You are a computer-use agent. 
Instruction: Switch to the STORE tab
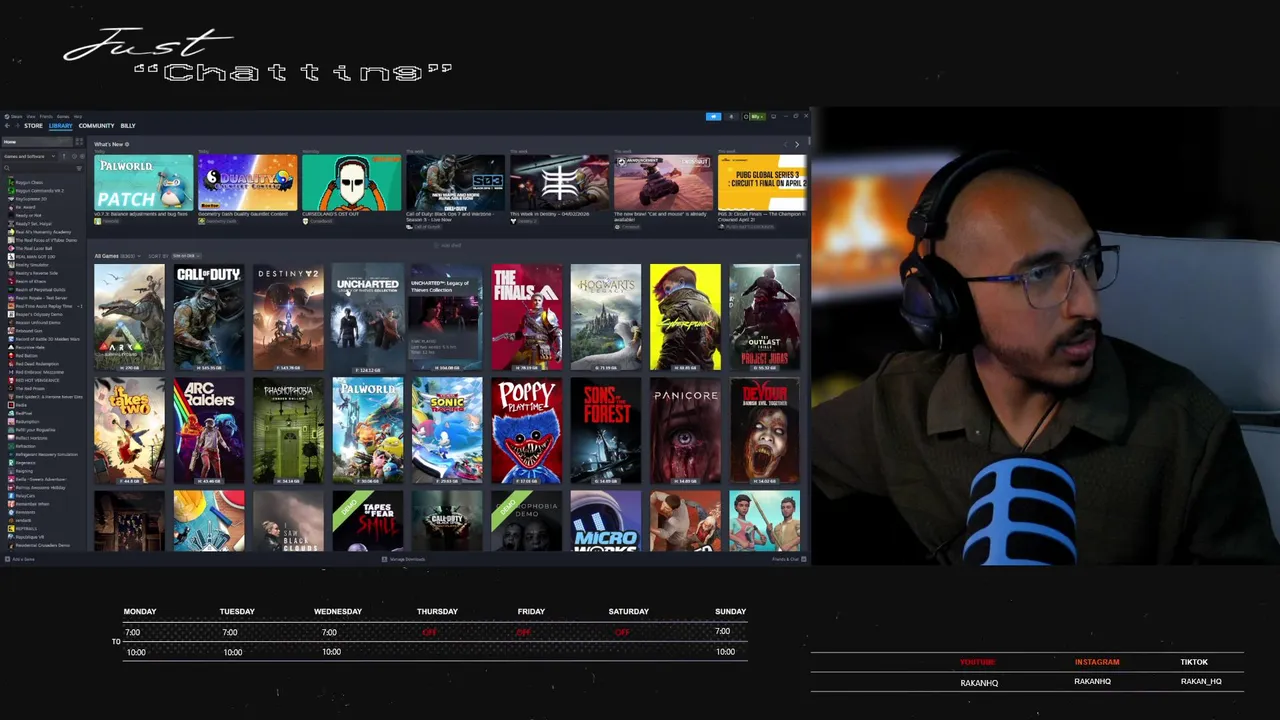point(33,126)
